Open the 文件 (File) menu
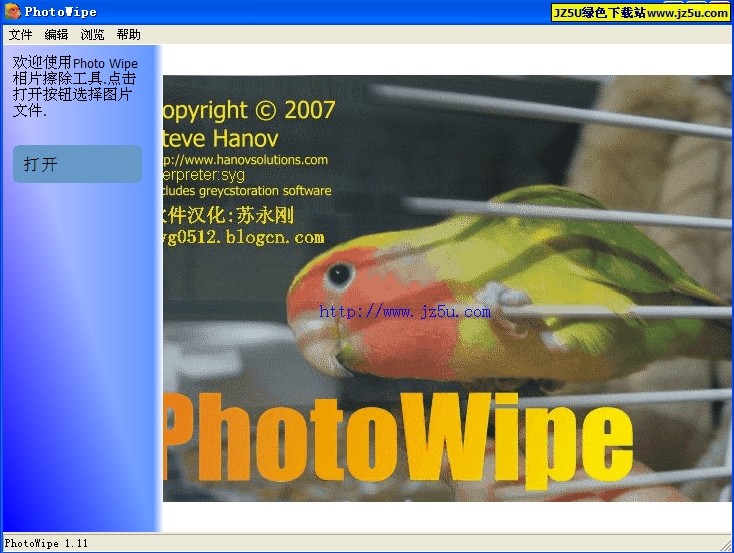Screen dimensions: 734x553 20,35
